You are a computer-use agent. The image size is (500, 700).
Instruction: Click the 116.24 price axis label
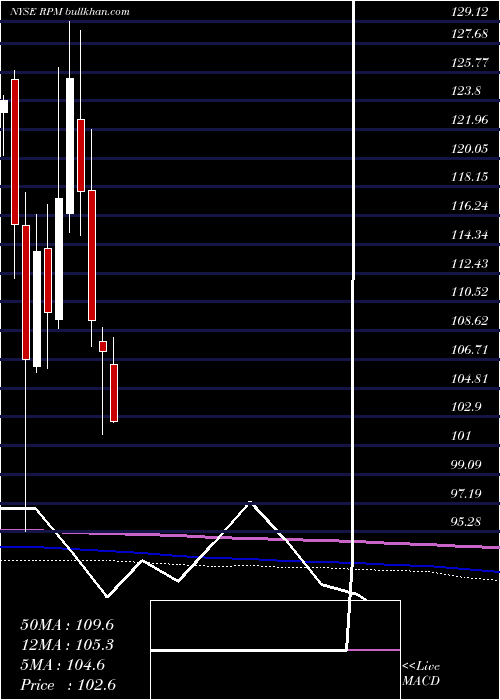(470, 206)
